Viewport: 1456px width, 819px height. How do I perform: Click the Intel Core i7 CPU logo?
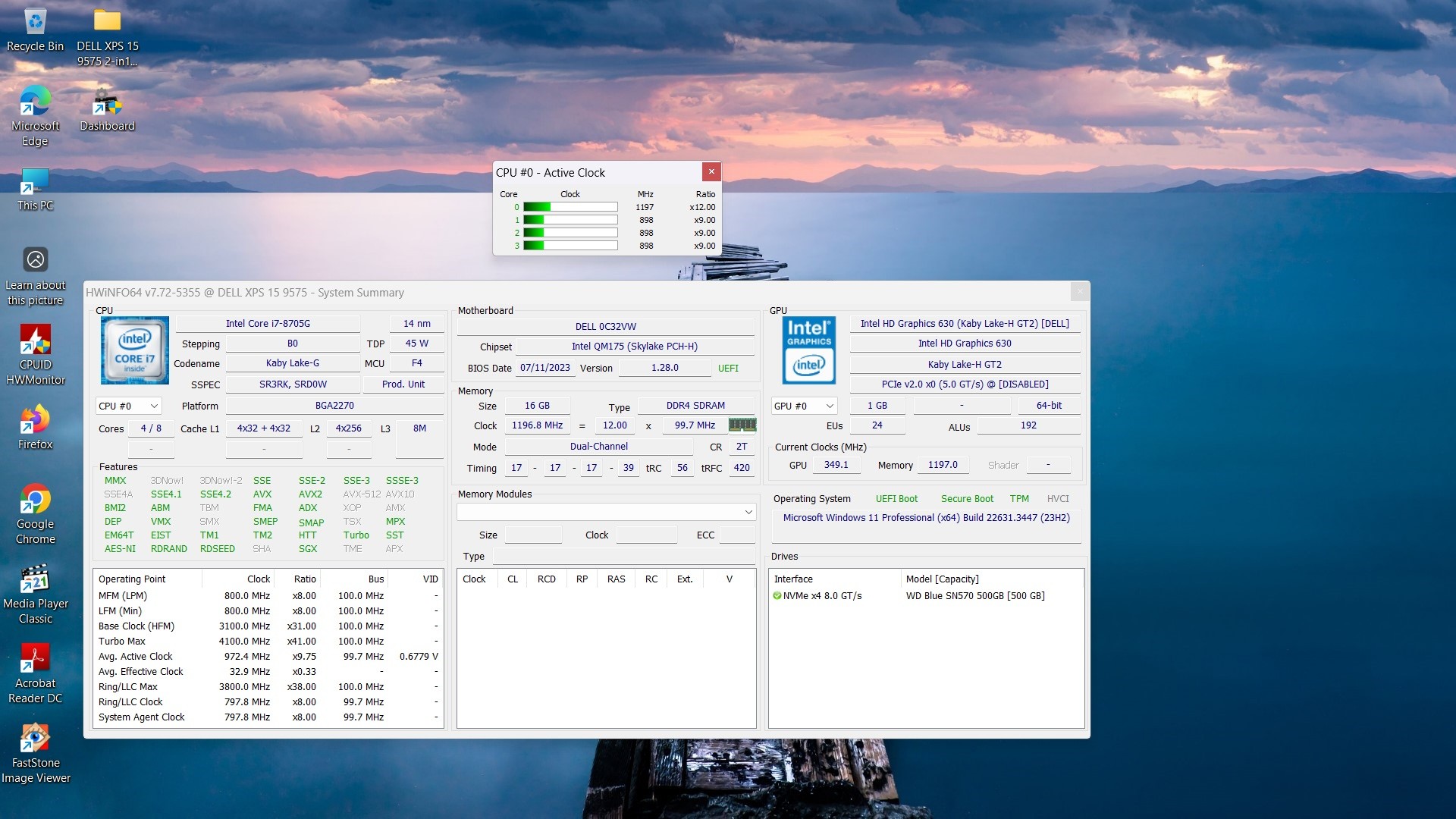pos(134,350)
